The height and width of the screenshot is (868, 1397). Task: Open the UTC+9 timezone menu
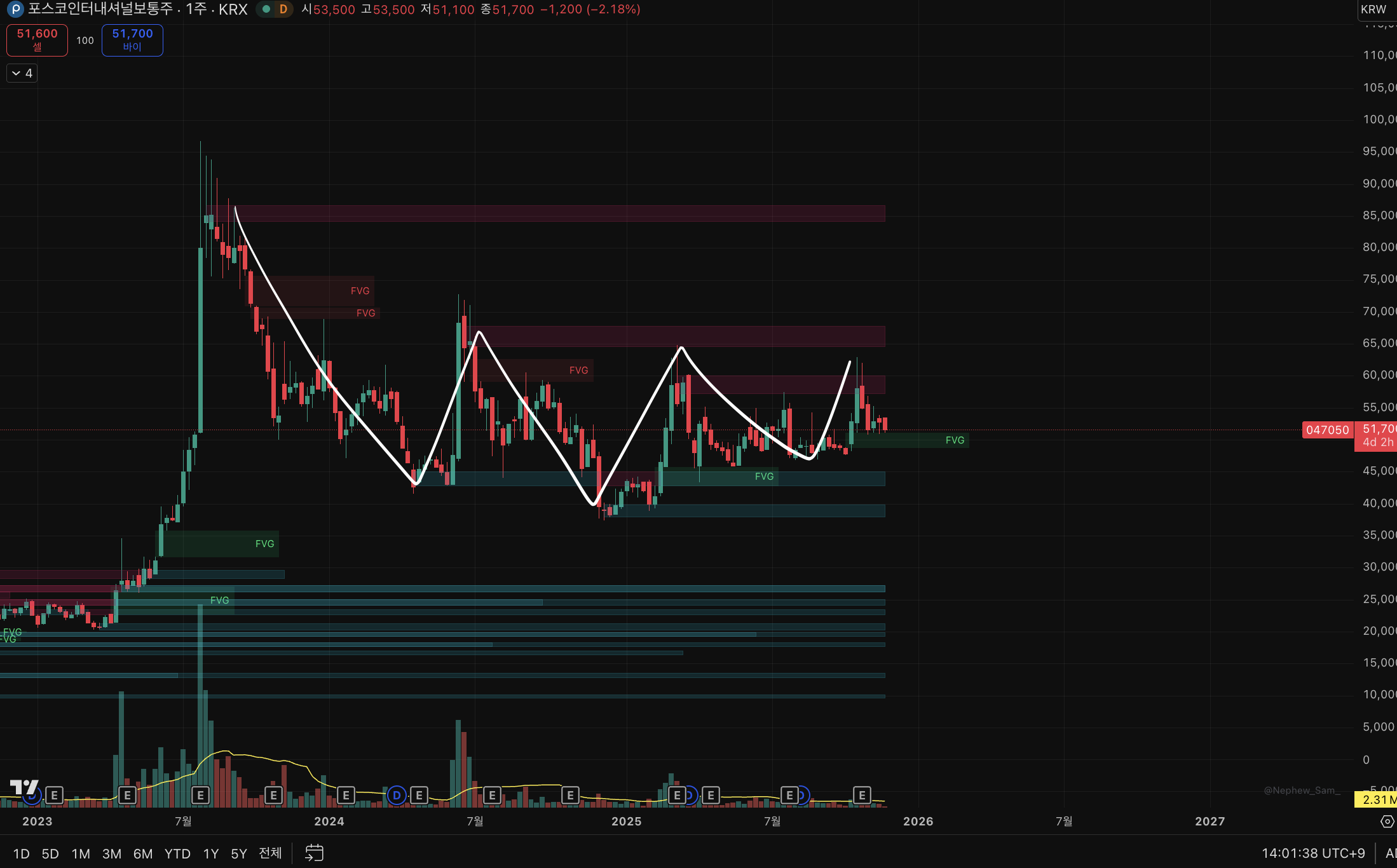1313,853
